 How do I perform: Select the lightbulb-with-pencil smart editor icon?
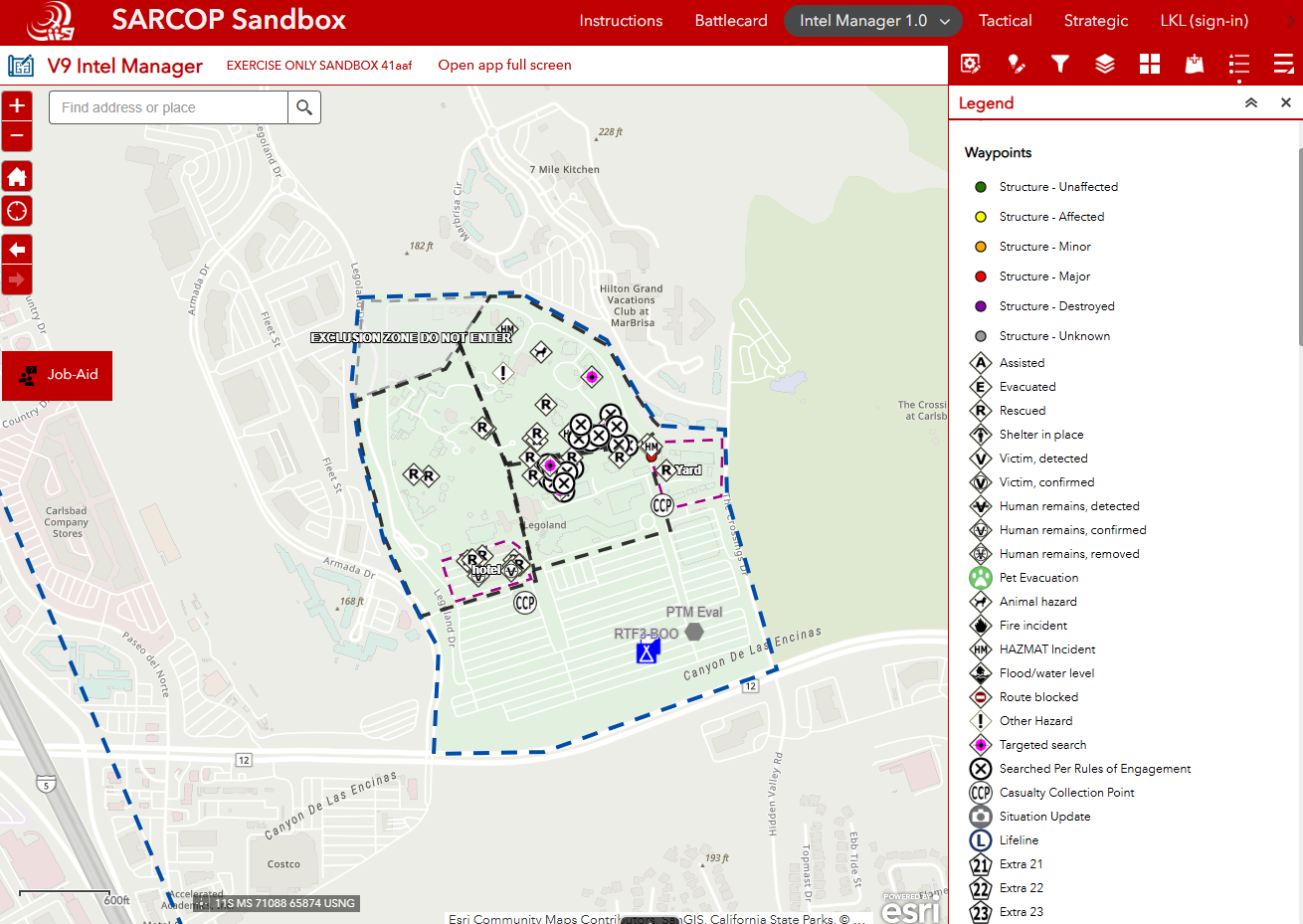[1016, 64]
